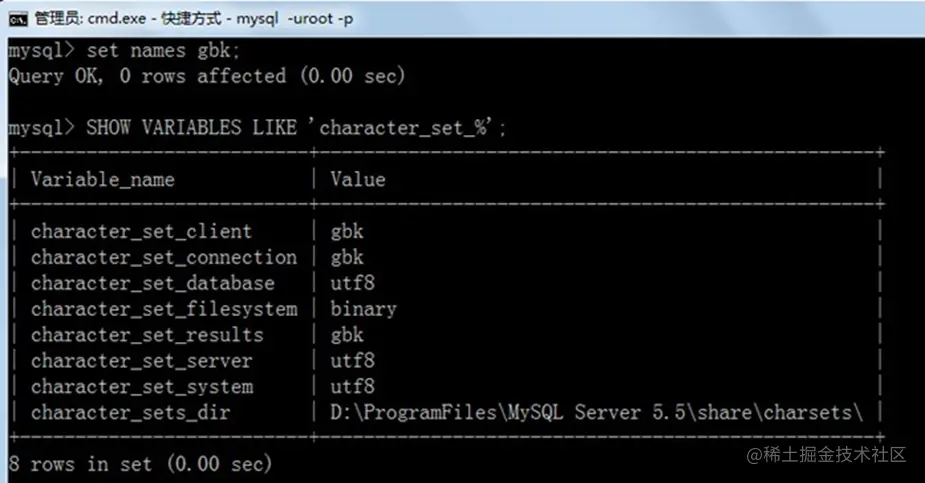The width and height of the screenshot is (925, 483).
Task: Select the character_set_system row name
Action: 141,387
